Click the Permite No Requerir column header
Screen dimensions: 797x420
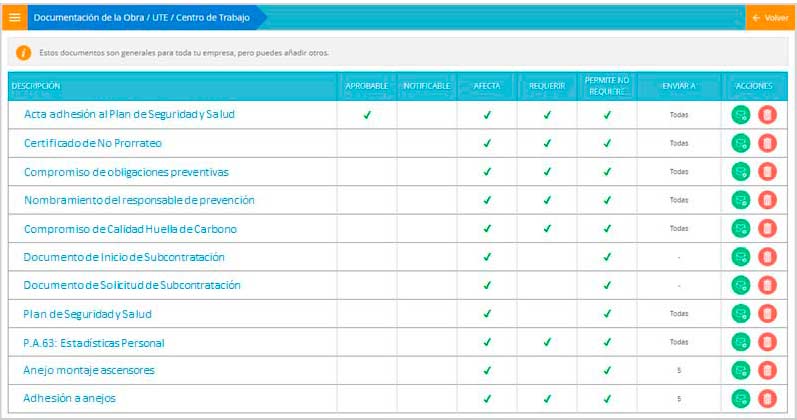click(607, 86)
